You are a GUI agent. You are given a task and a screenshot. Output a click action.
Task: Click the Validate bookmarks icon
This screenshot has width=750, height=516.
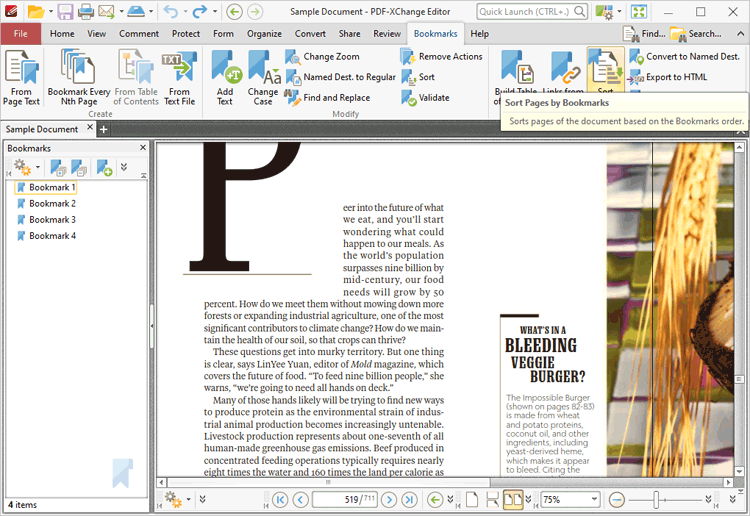point(427,98)
